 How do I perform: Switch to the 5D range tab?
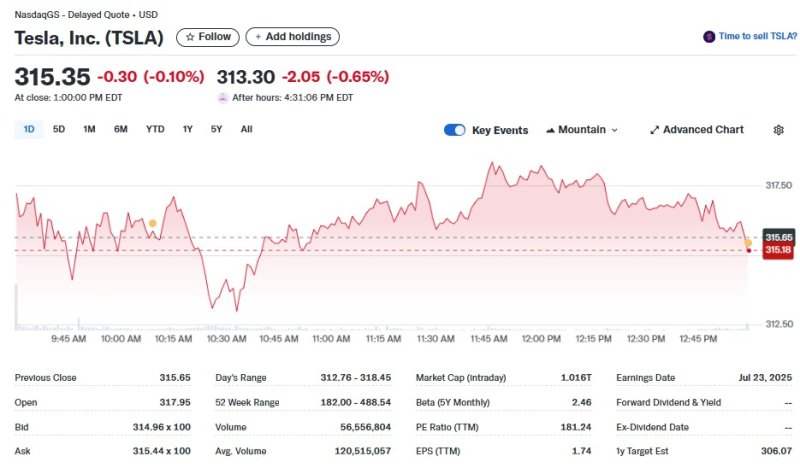tap(59, 130)
